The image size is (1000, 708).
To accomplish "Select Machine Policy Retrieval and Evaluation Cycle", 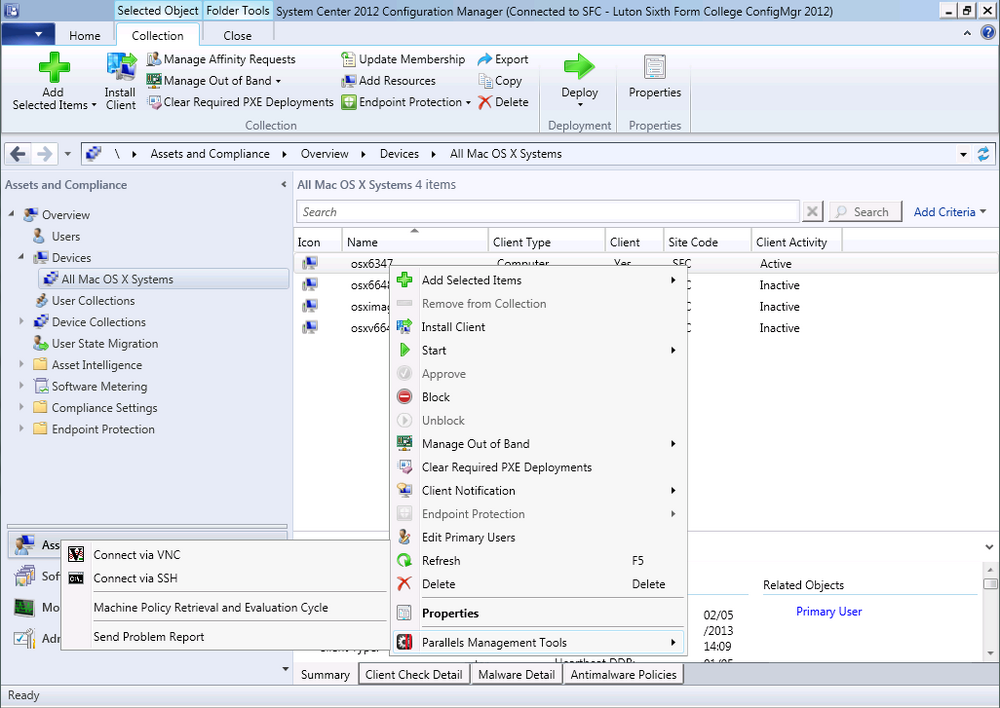I will (x=210, y=608).
